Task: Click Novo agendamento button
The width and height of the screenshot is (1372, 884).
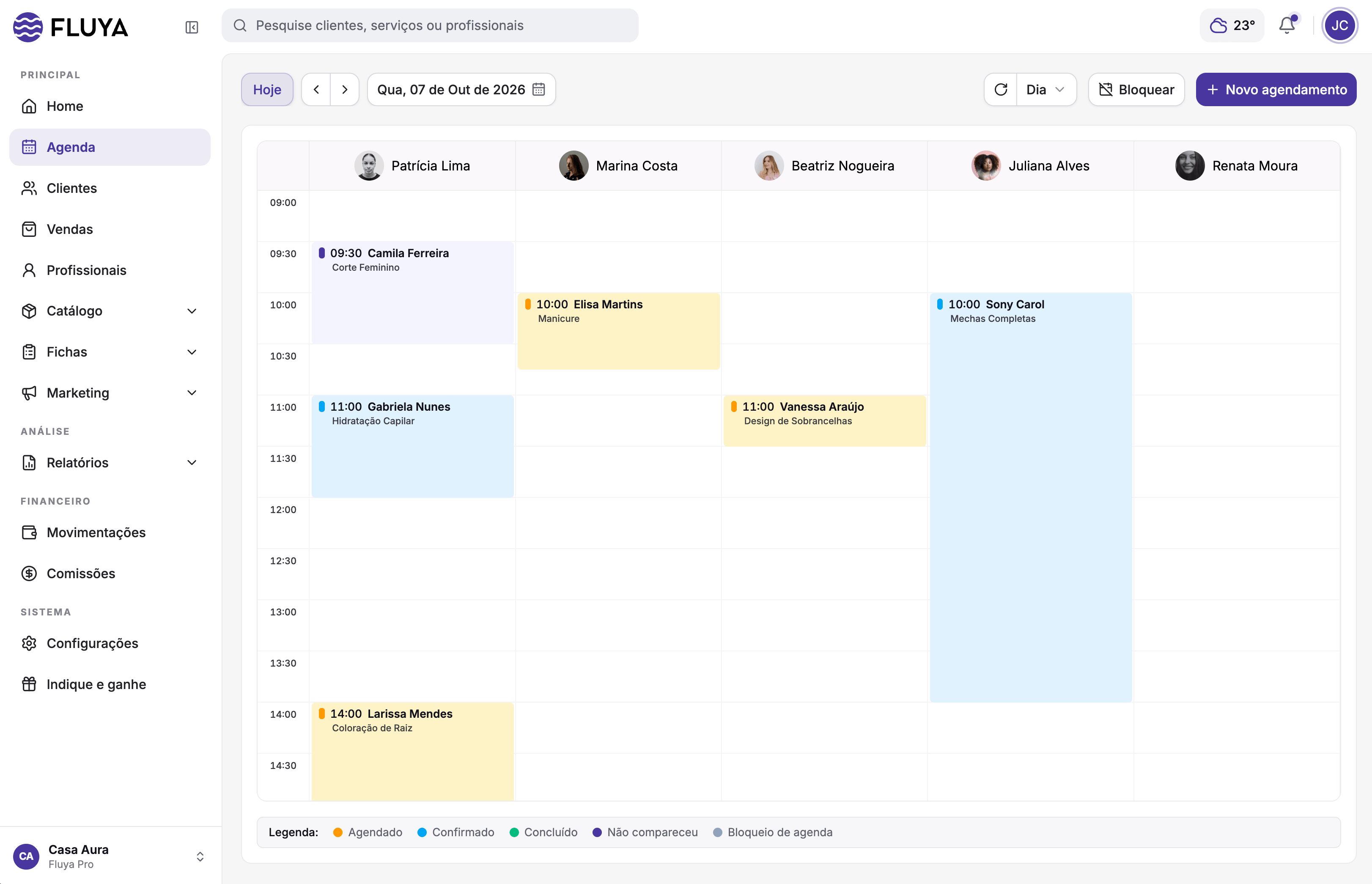Action: tap(1276, 90)
